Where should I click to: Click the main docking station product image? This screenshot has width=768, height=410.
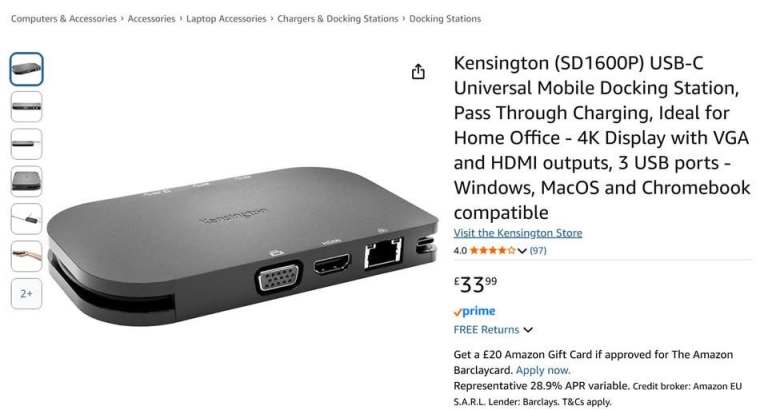242,246
